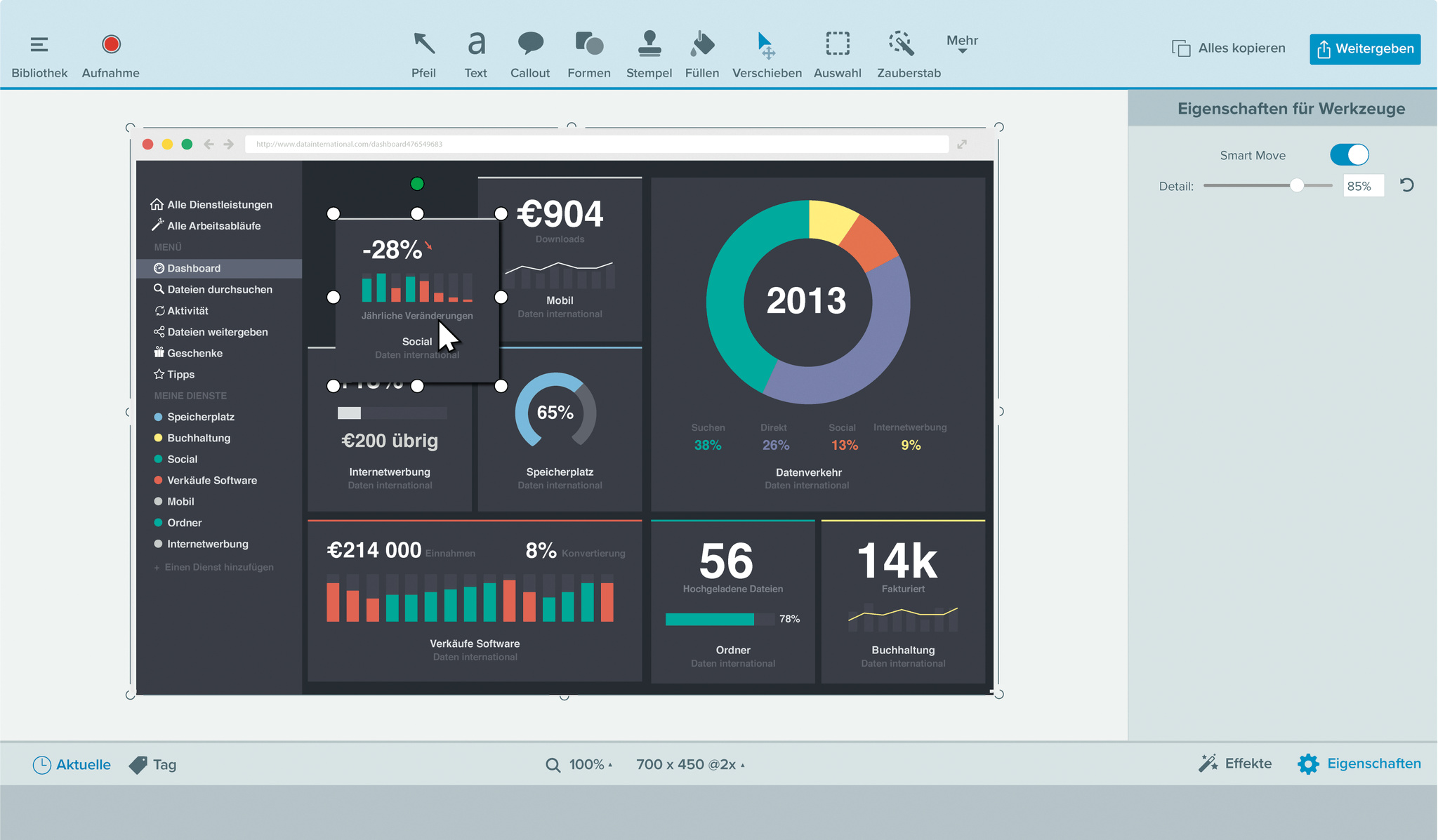The width and height of the screenshot is (1438, 840).
Task: Click the red Aufnahme record button
Action: pyautogui.click(x=111, y=45)
